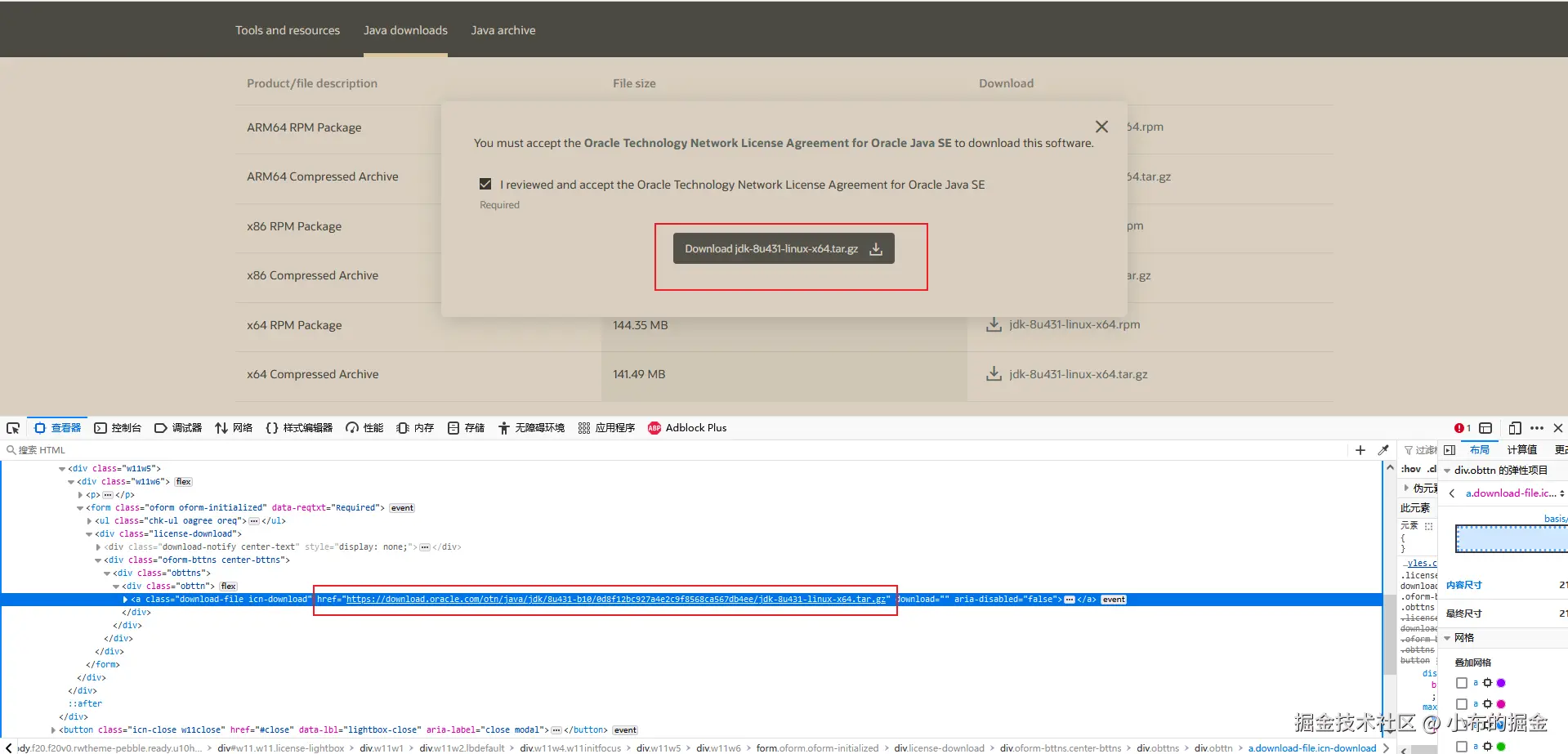This screenshot has height=754, width=1568.
Task: Open the Storage (存储) tab
Action: [x=466, y=428]
